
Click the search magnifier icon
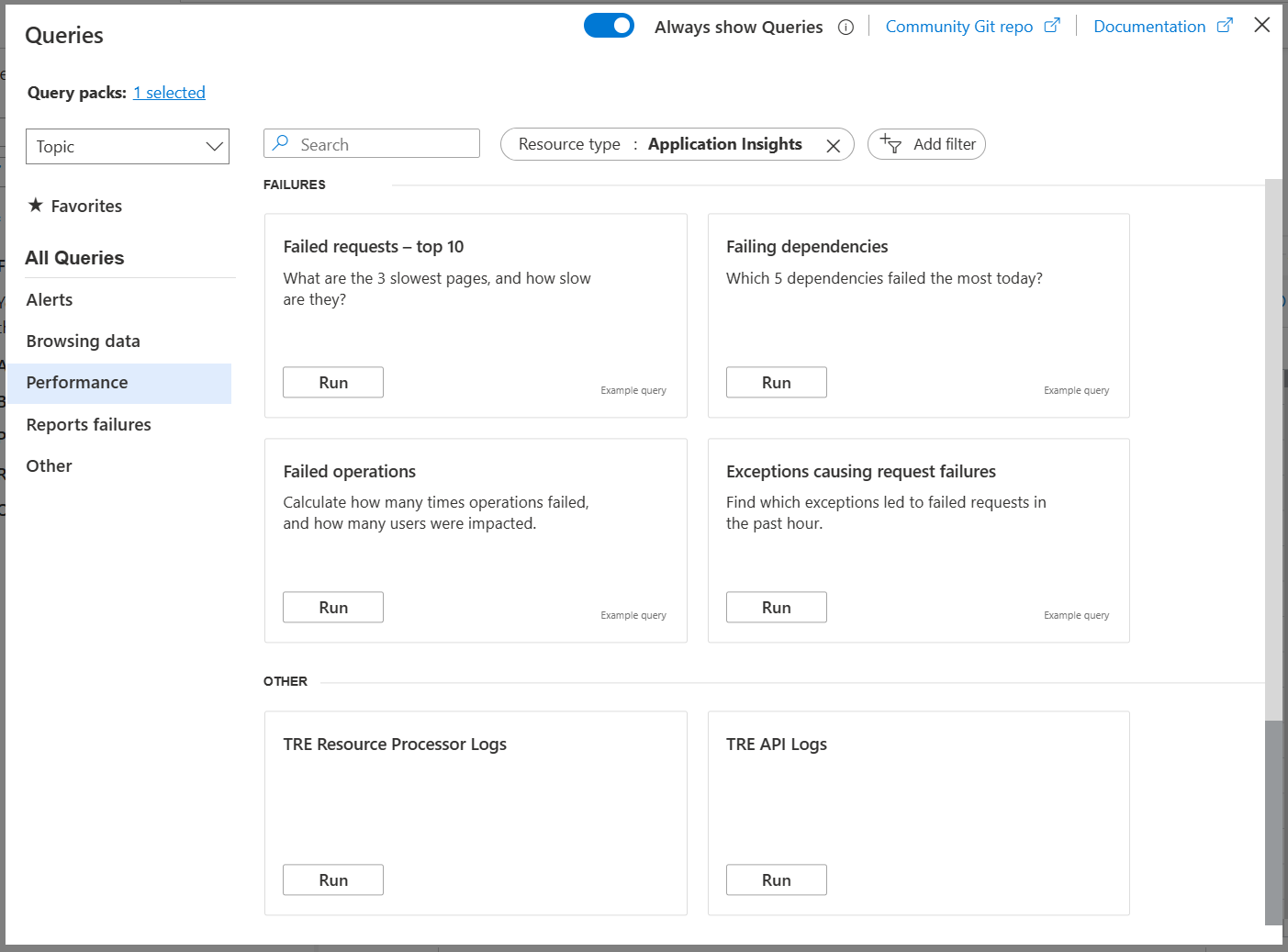coord(281,143)
